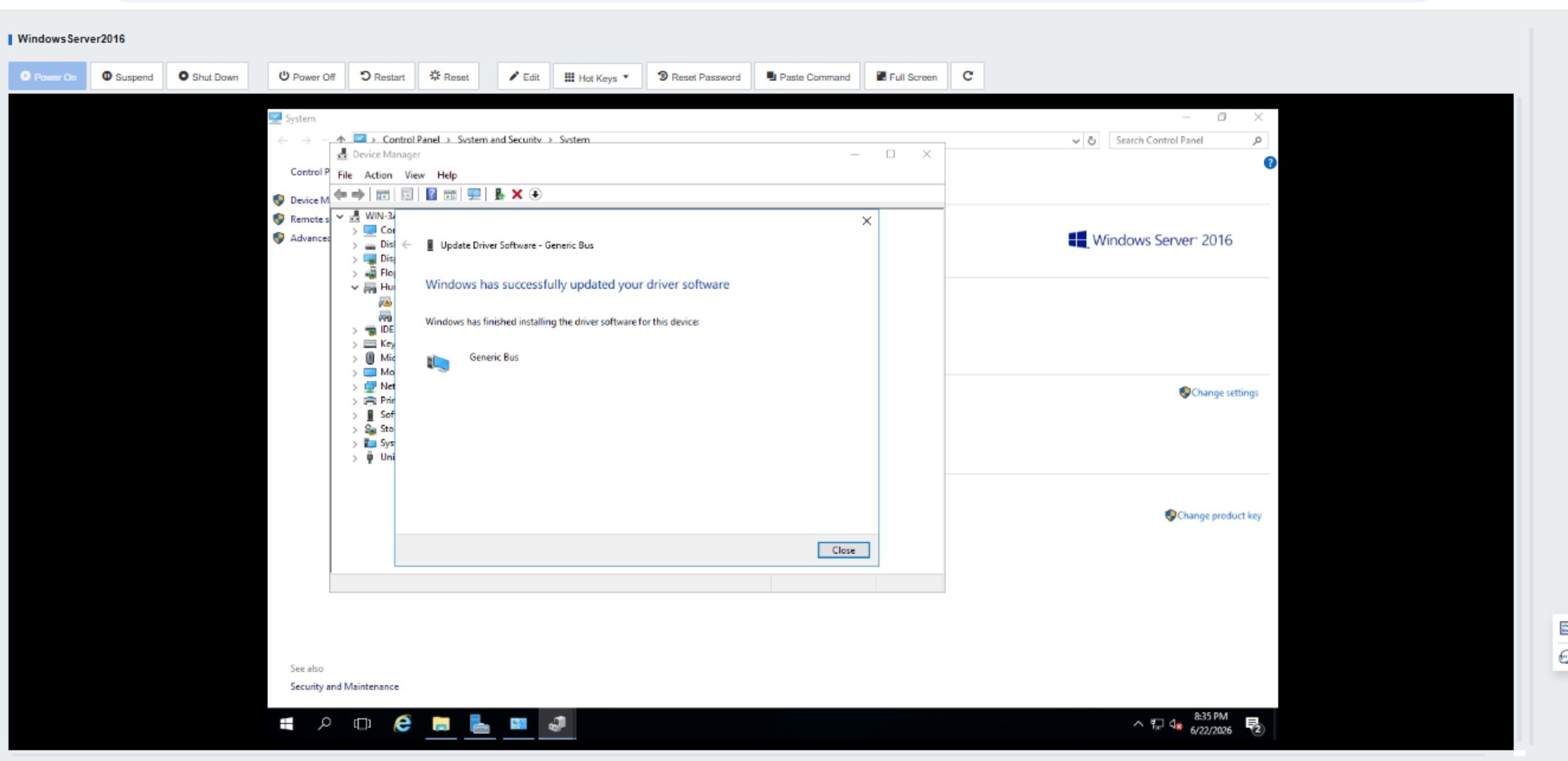
Task: Click the Edit button in VM toolbar
Action: pos(524,76)
